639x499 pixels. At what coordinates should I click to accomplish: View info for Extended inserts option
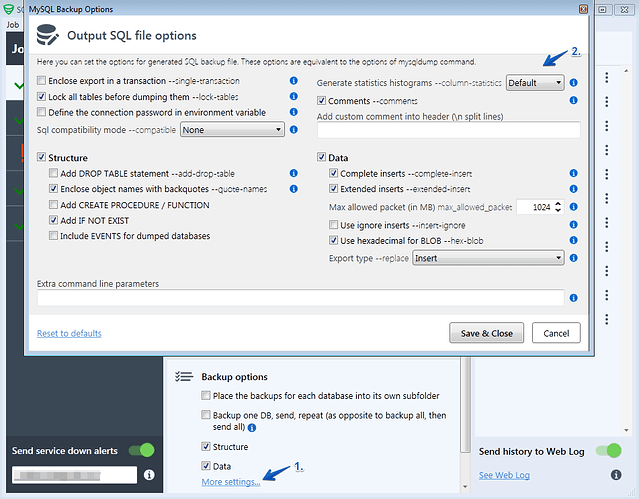point(573,189)
